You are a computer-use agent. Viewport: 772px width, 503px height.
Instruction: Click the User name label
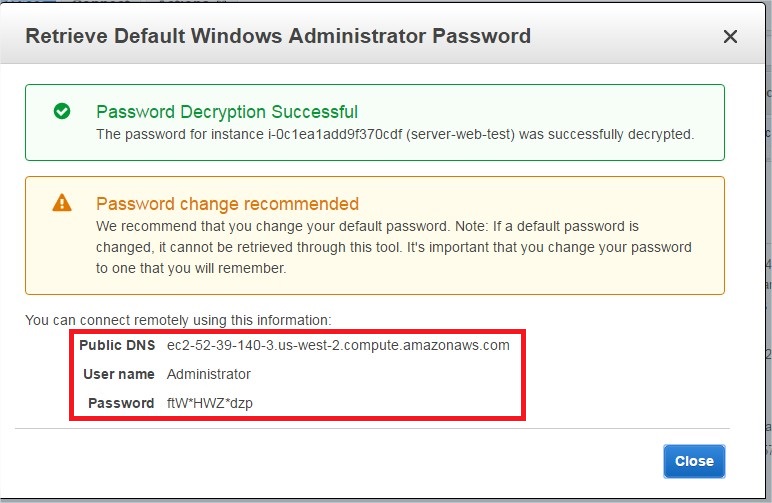click(x=119, y=374)
